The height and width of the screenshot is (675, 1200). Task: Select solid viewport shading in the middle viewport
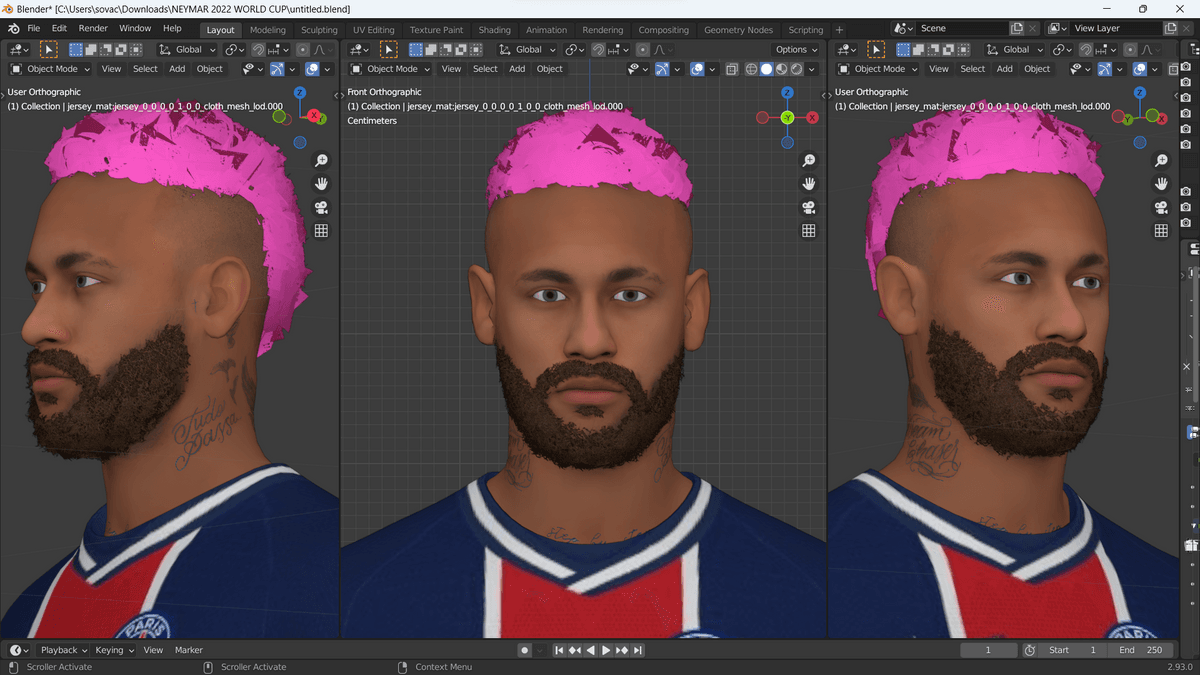pyautogui.click(x=766, y=69)
